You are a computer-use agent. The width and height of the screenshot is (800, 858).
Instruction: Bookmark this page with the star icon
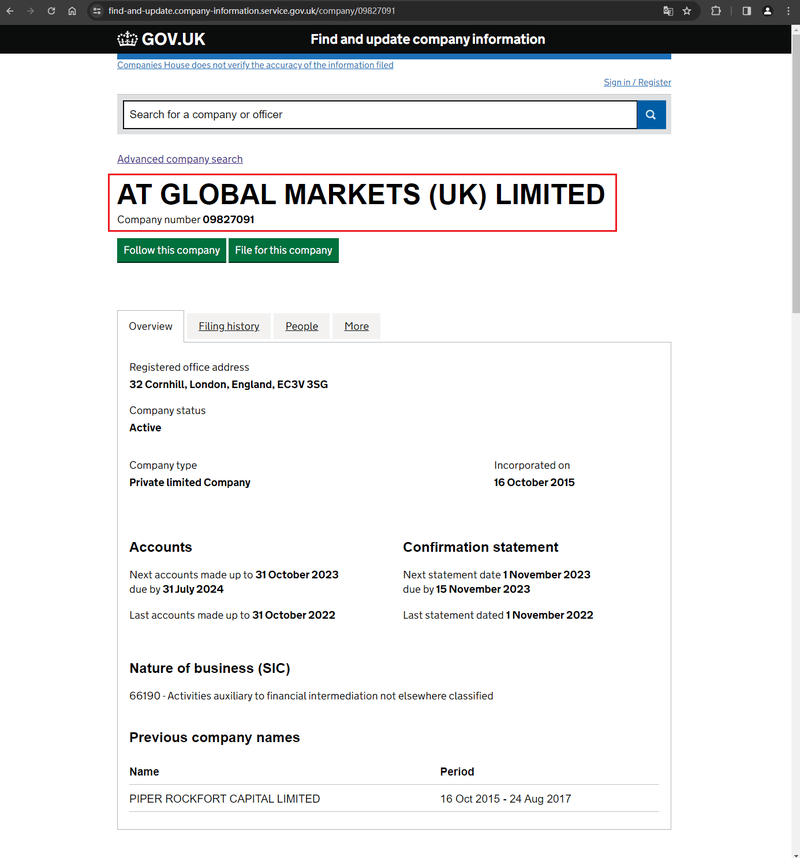(687, 11)
